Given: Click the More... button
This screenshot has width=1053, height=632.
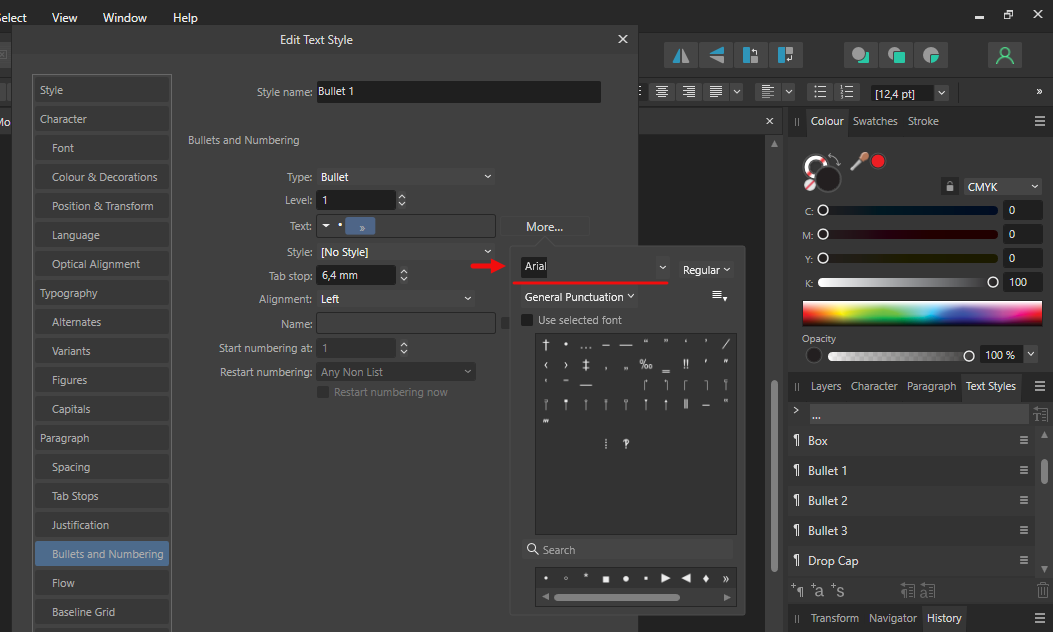Looking at the screenshot, I should pyautogui.click(x=545, y=226).
